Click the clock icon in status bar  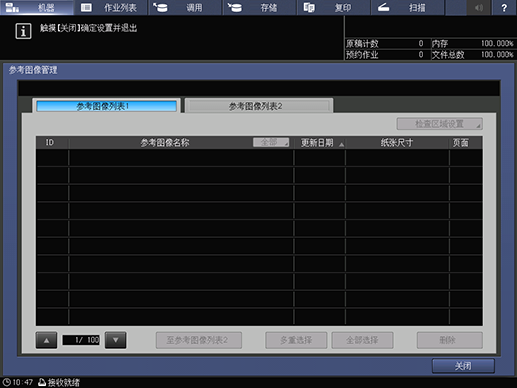coord(6,382)
